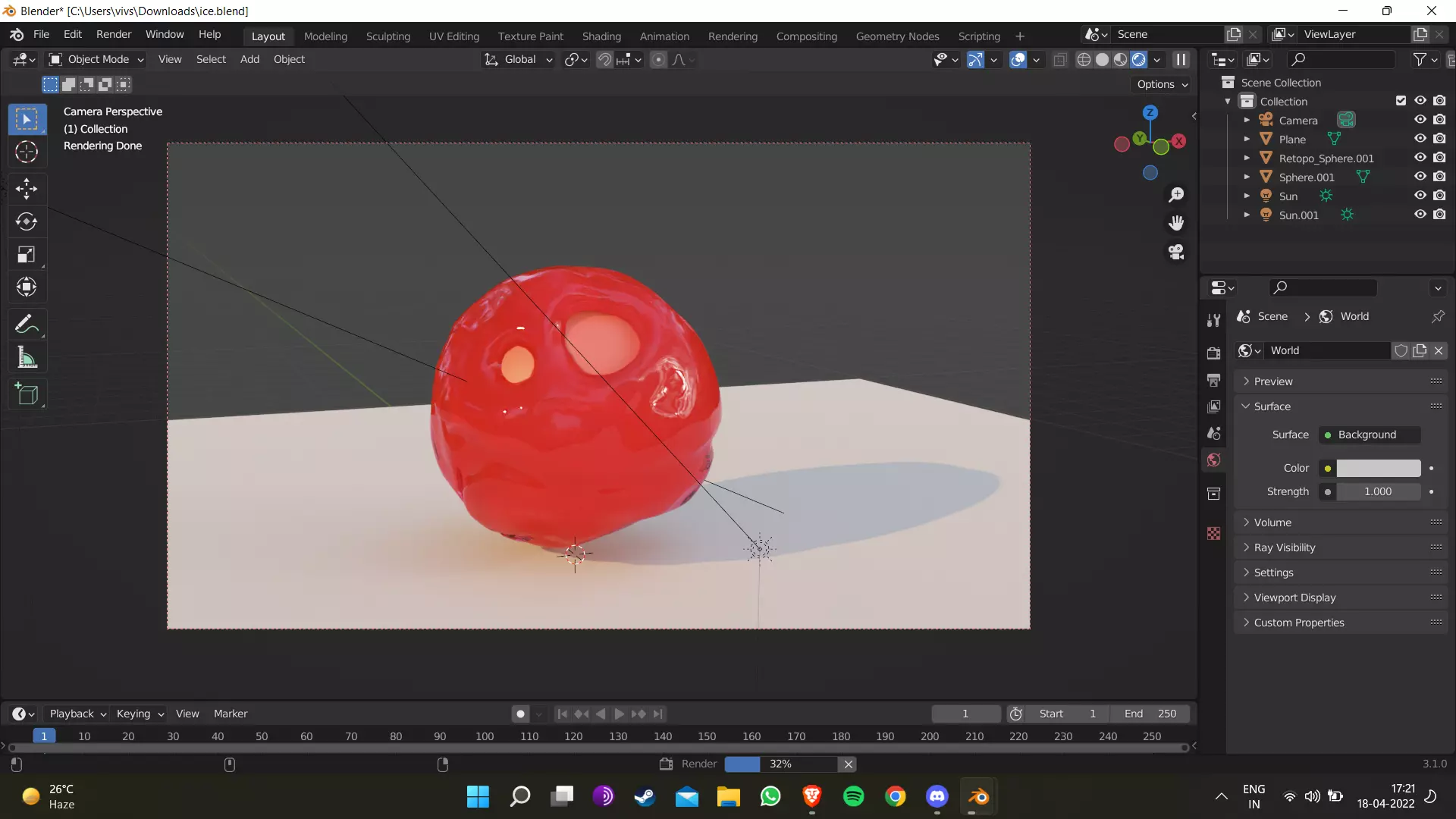Expand the Volume panel

(x=1341, y=522)
